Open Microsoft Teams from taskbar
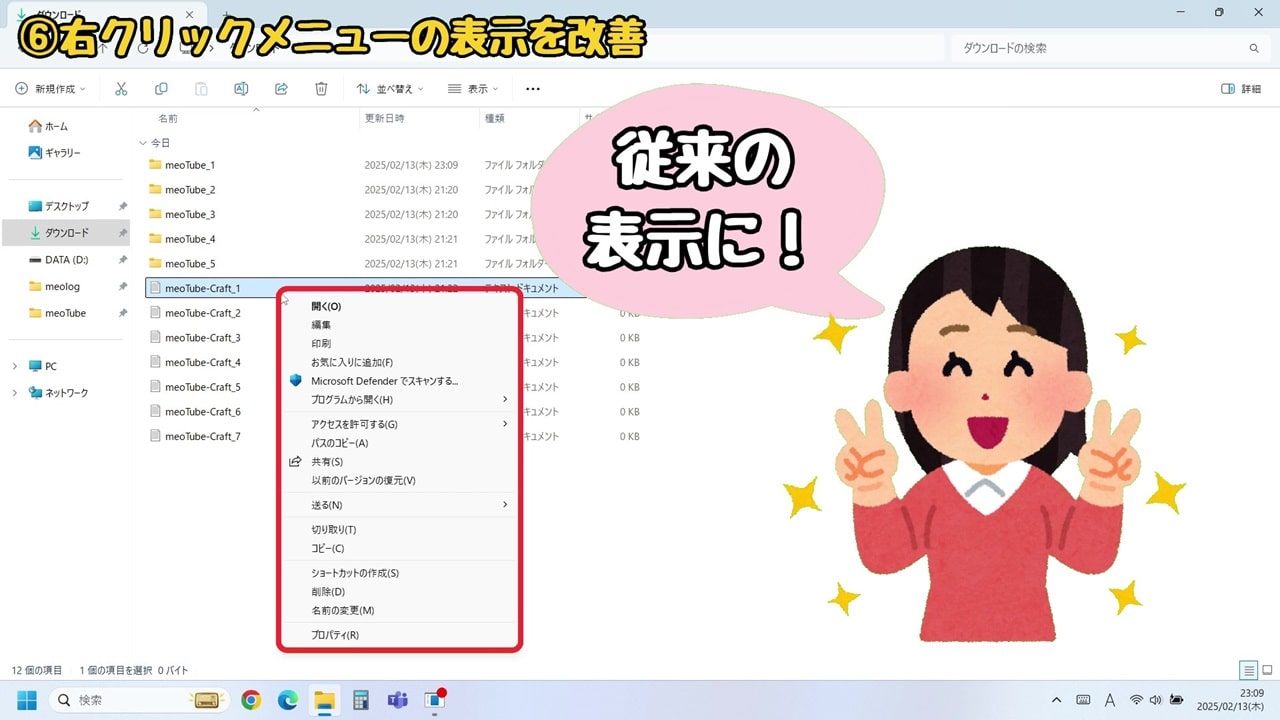Viewport: 1280px width, 720px height. pyautogui.click(x=397, y=700)
